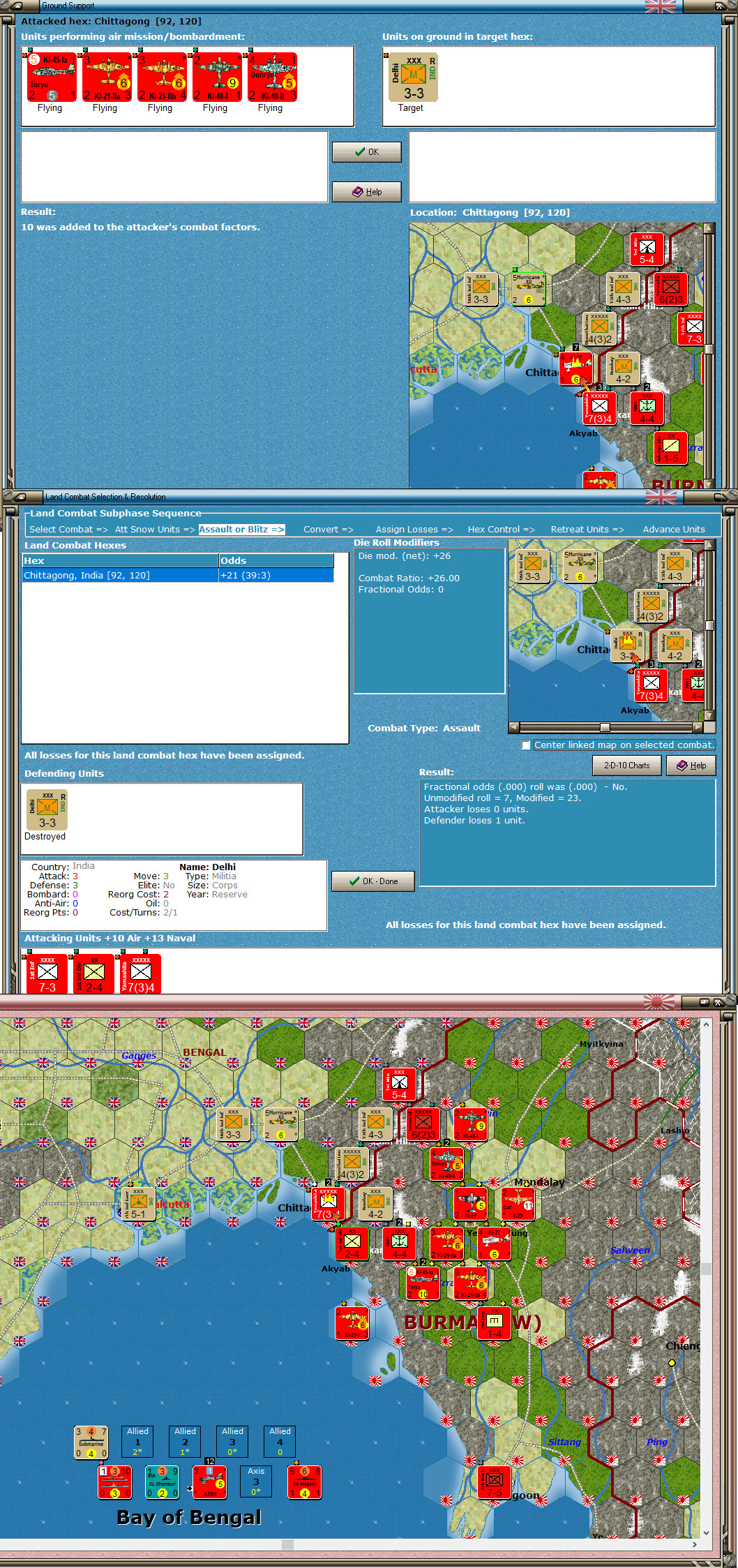Click the Allied 3 sea box section

(x=232, y=1442)
